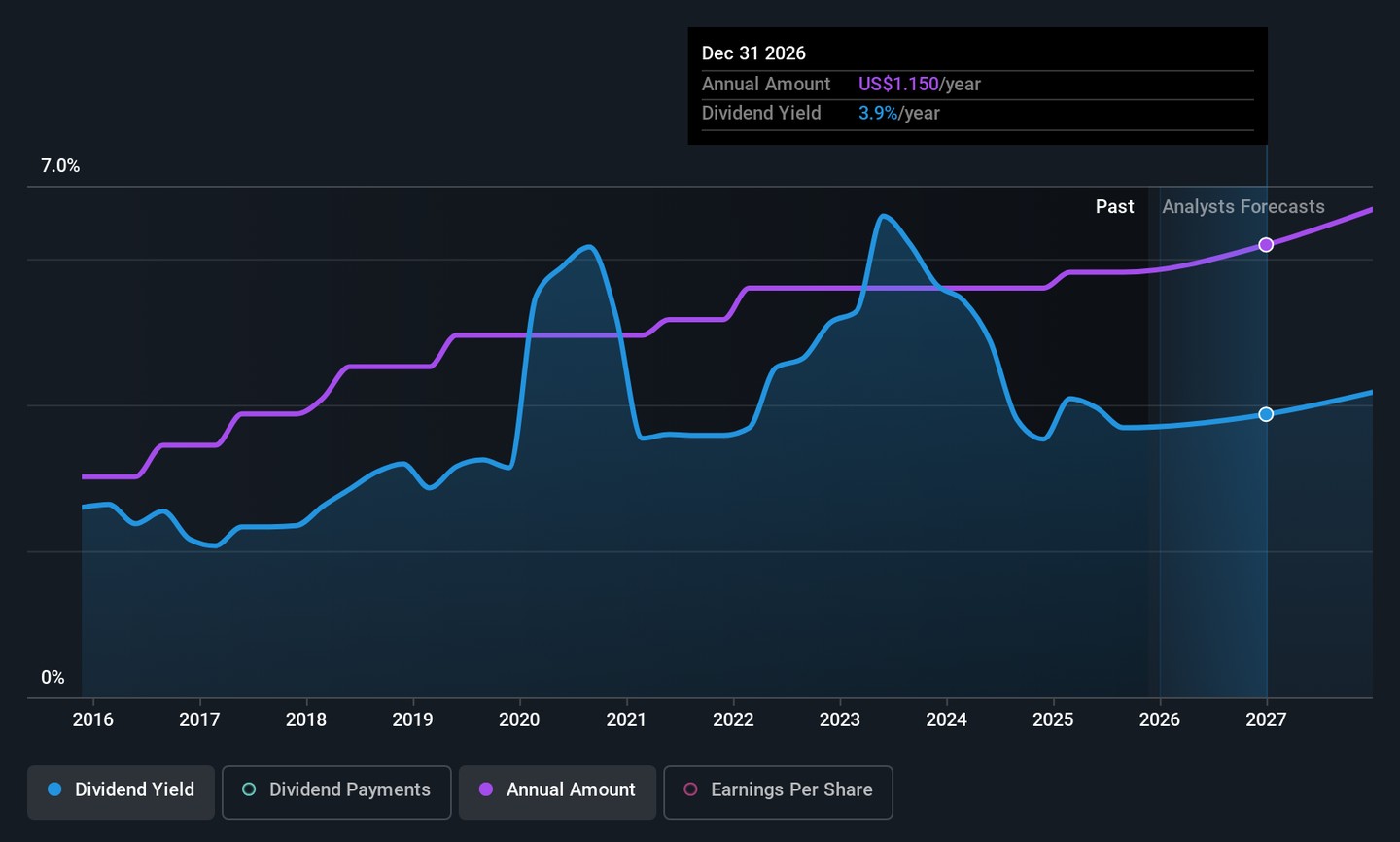Show the Earnings Per Share series
The height and width of the screenshot is (842, 1400).
(x=778, y=790)
